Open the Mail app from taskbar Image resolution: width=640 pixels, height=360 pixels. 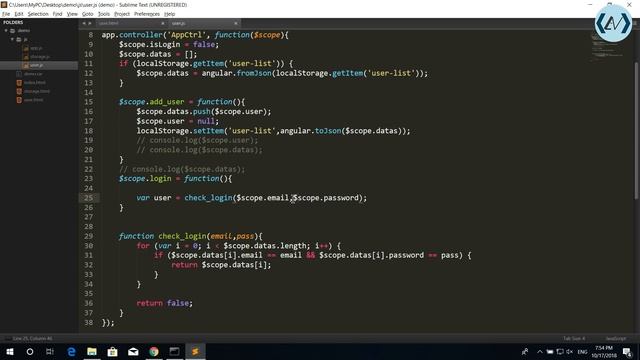pyautogui.click(x=133, y=351)
